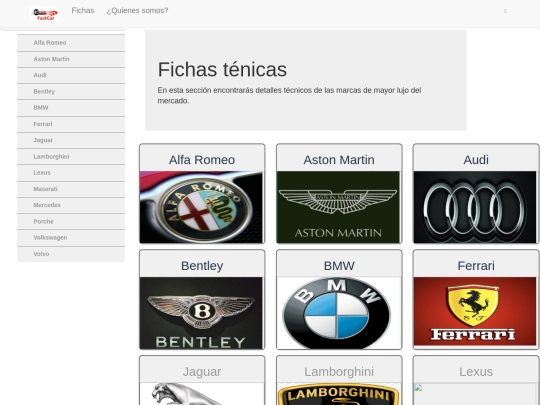Select Aston Martin in the sidebar list
The image size is (540, 405).
pos(71,59)
